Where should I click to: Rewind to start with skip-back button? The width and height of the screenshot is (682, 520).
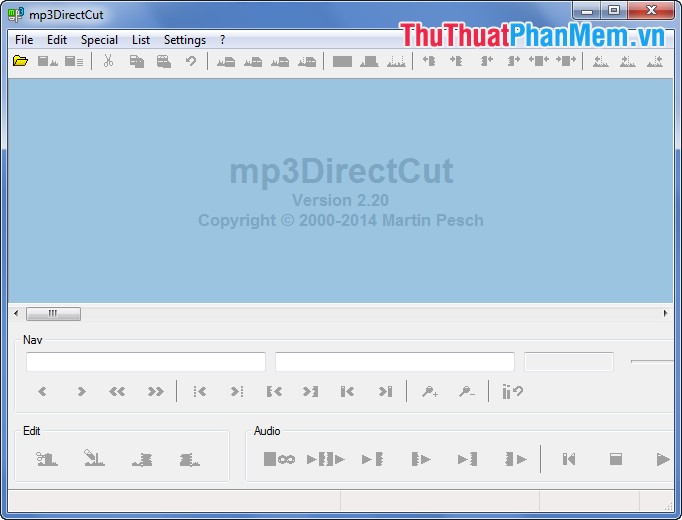click(569, 459)
